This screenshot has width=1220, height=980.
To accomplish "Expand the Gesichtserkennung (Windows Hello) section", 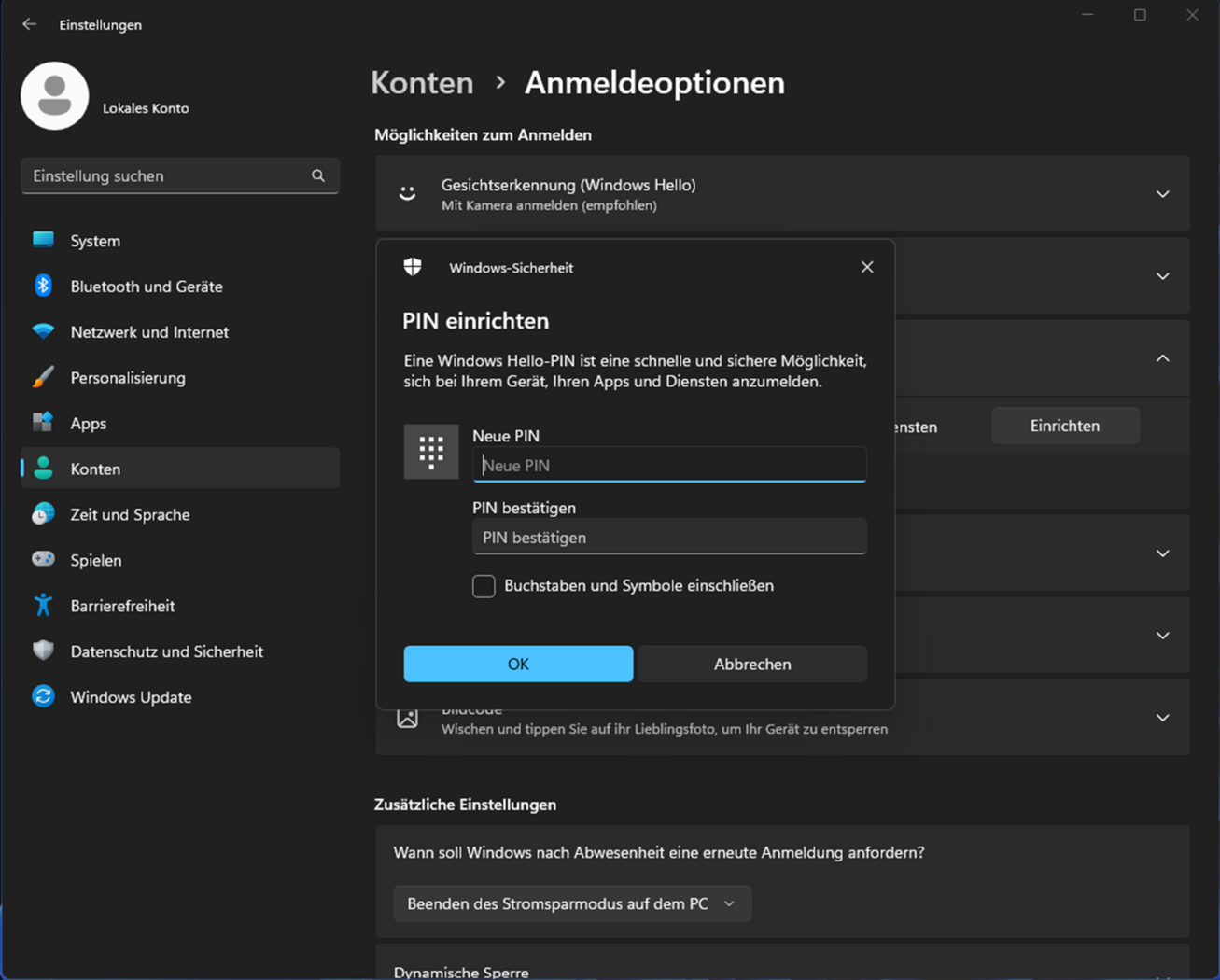I will [1162, 194].
